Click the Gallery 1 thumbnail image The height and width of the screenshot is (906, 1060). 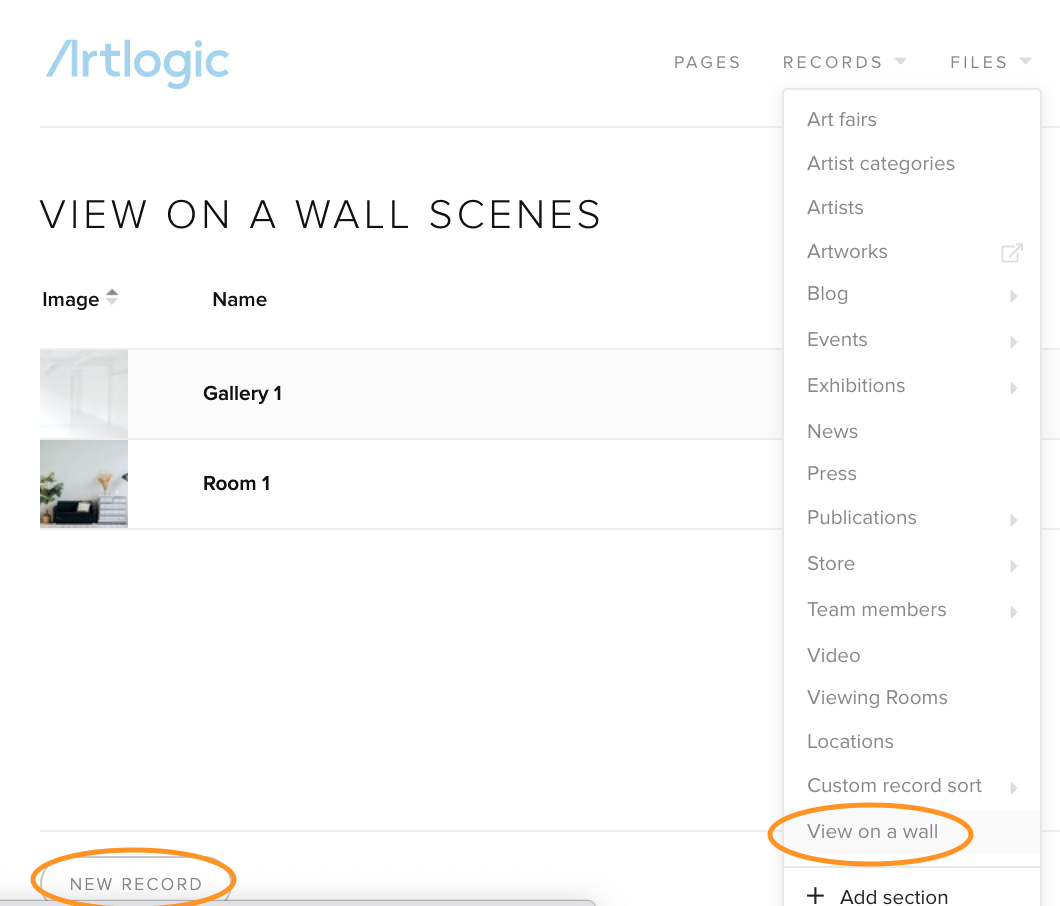(x=84, y=393)
